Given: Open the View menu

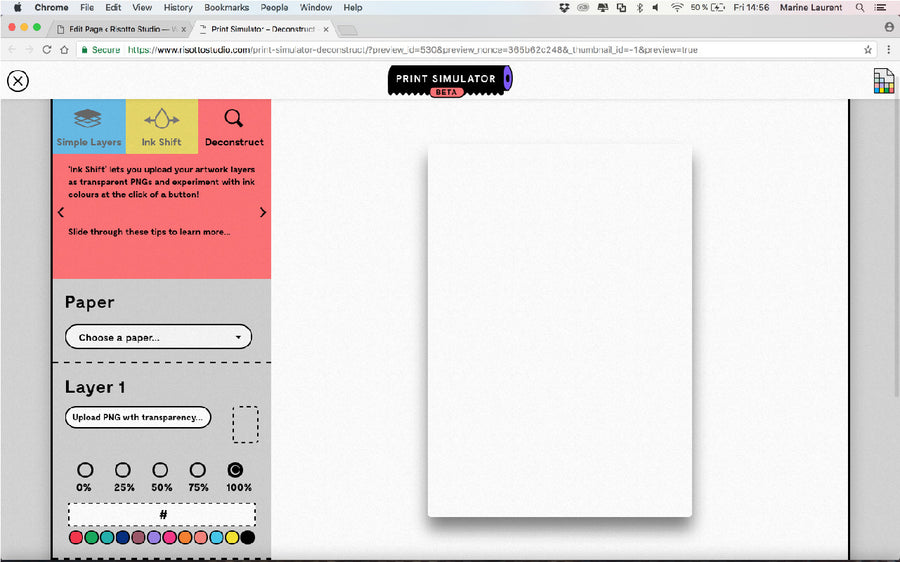Looking at the screenshot, I should (142, 7).
